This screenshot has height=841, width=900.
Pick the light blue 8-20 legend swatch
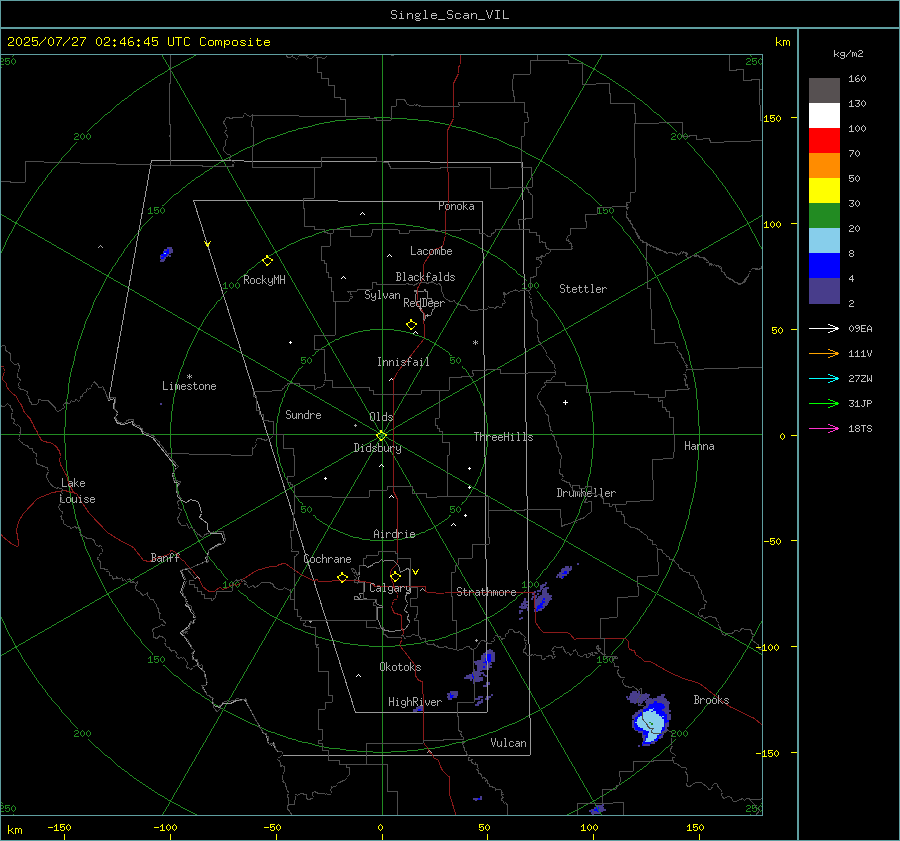(x=824, y=241)
